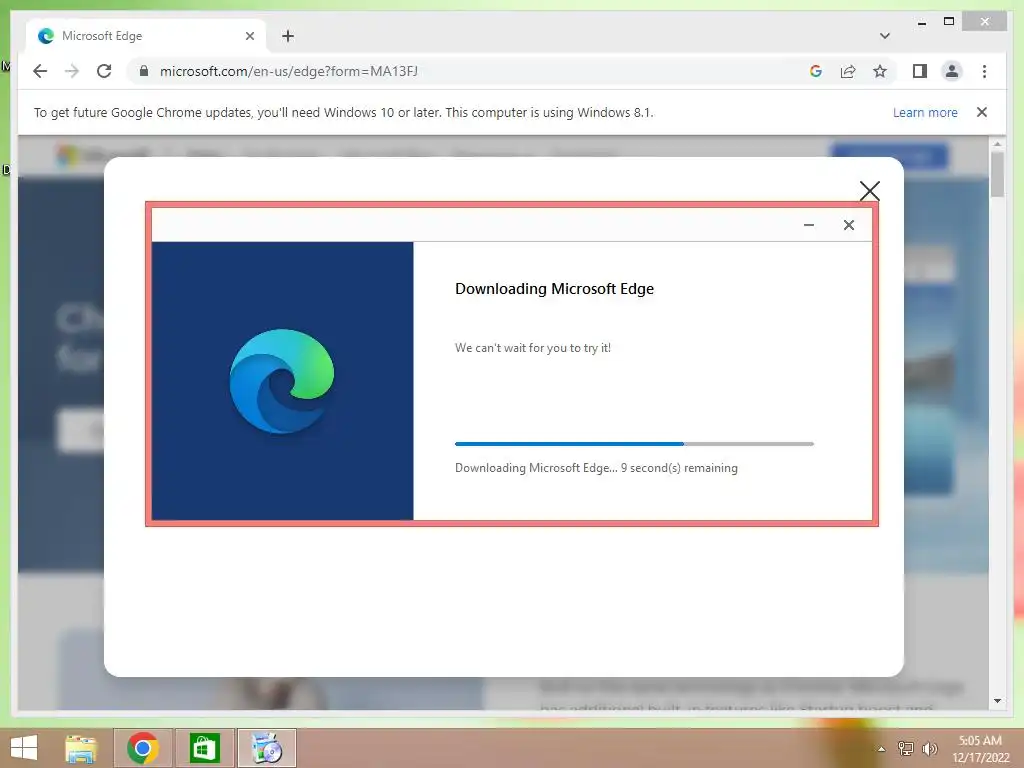Viewport: 1024px width, 768px height.
Task: Click the Chrome update notice message text
Action: 344,112
